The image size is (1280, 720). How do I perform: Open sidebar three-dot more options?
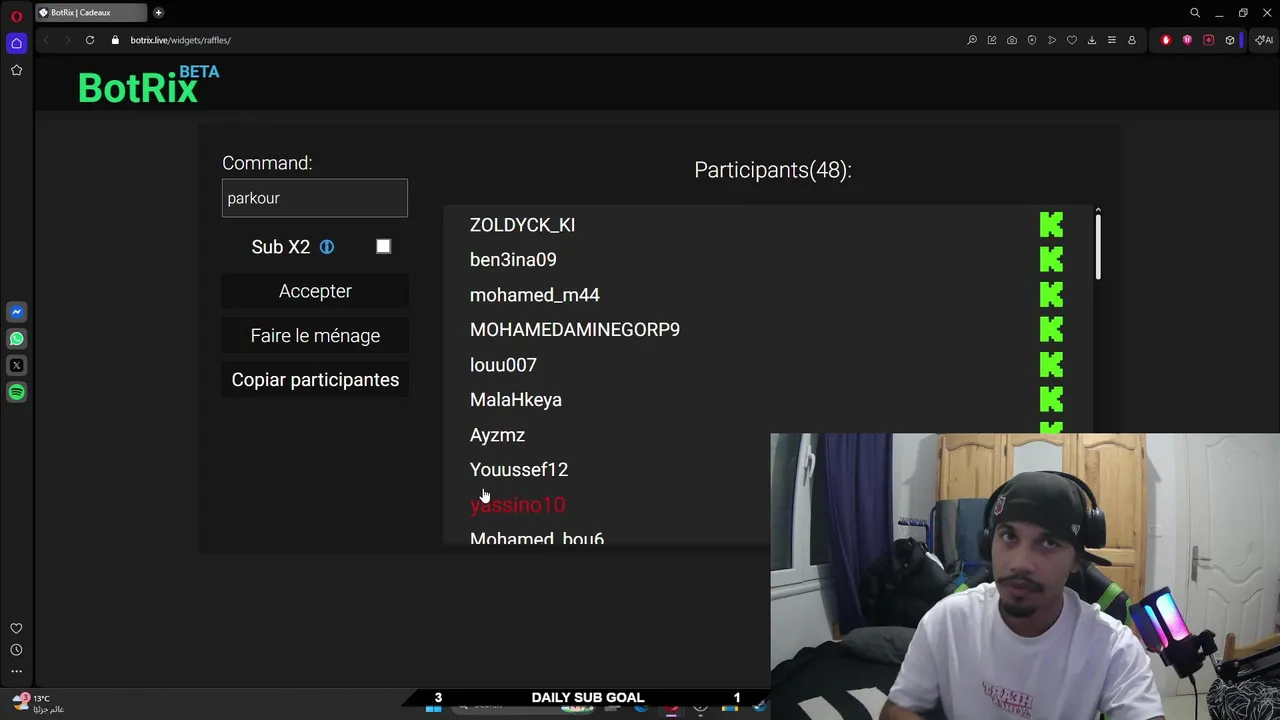coord(16,671)
